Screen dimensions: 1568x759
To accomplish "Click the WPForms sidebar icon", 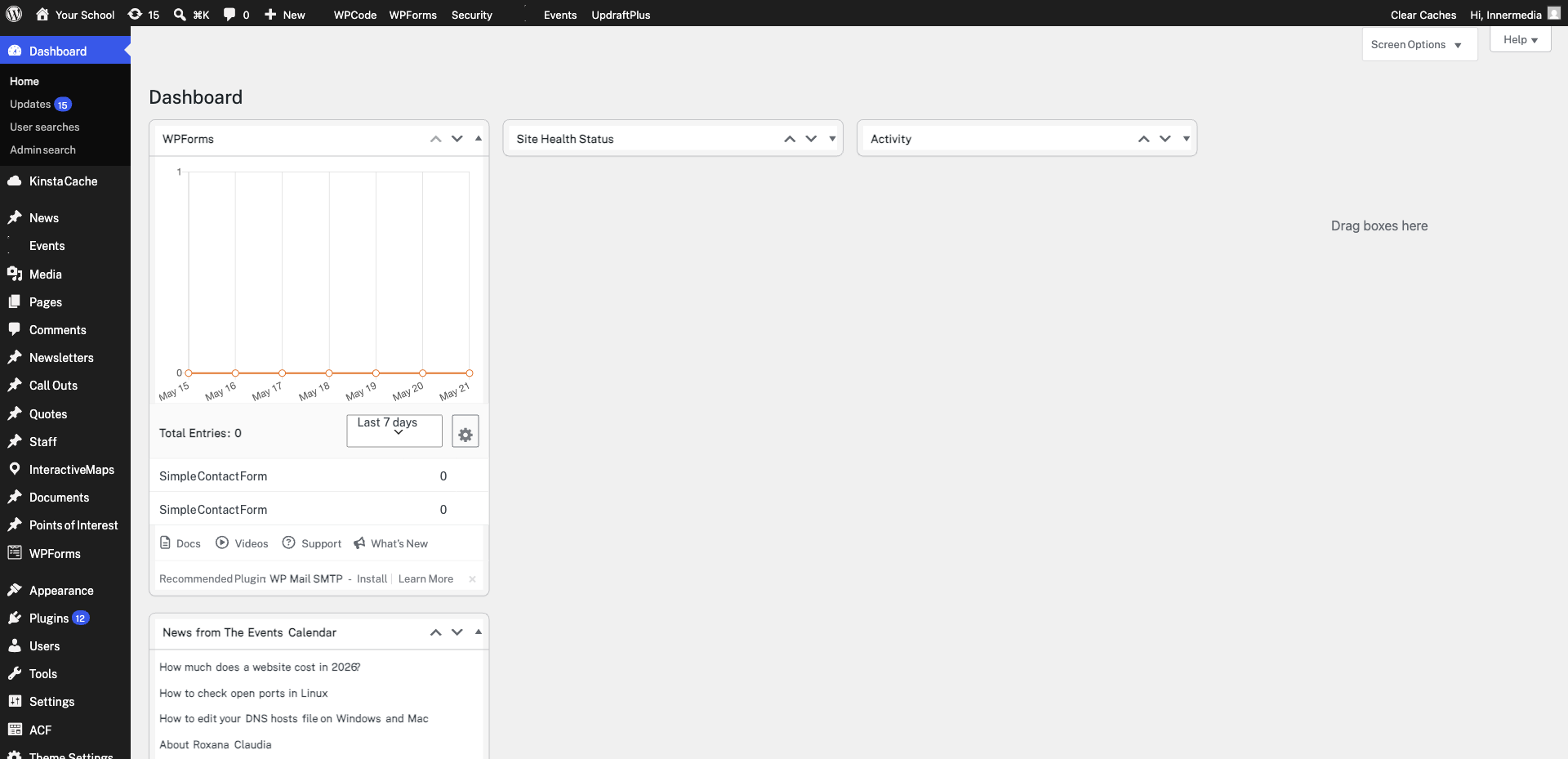I will (15, 553).
